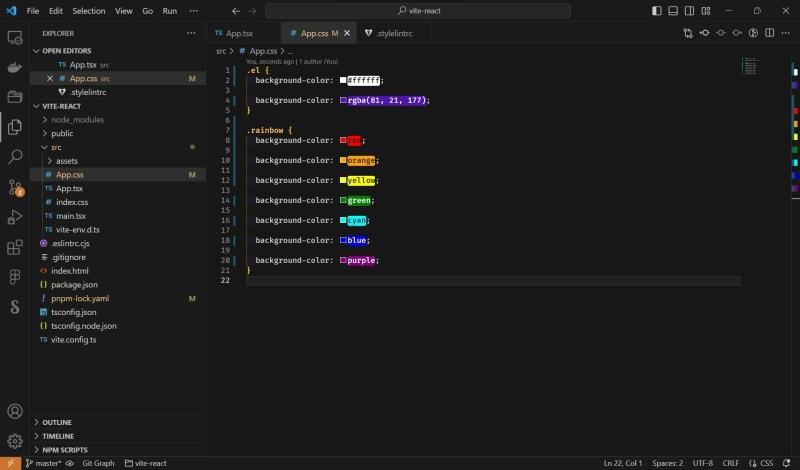This screenshot has width=800, height=470.
Task: Open Remote Explorer in the activity bar
Action: tap(15, 37)
